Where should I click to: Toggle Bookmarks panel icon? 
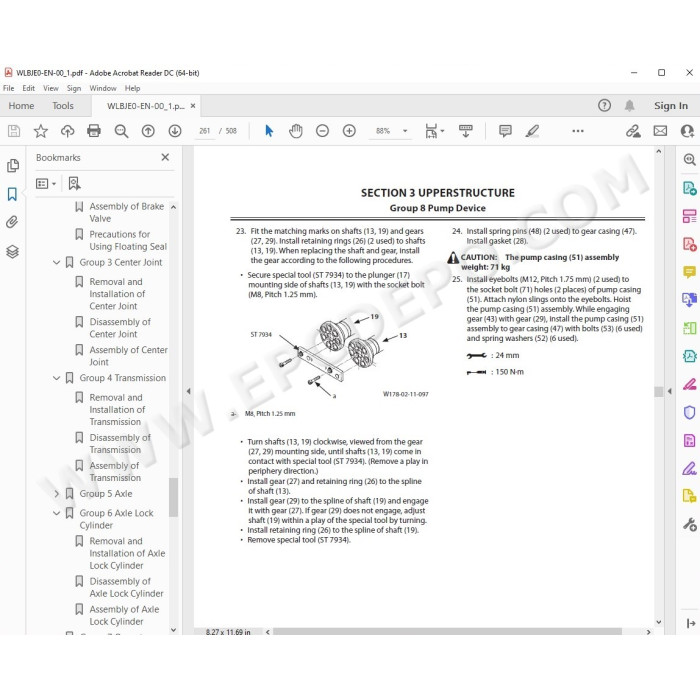click(12, 194)
